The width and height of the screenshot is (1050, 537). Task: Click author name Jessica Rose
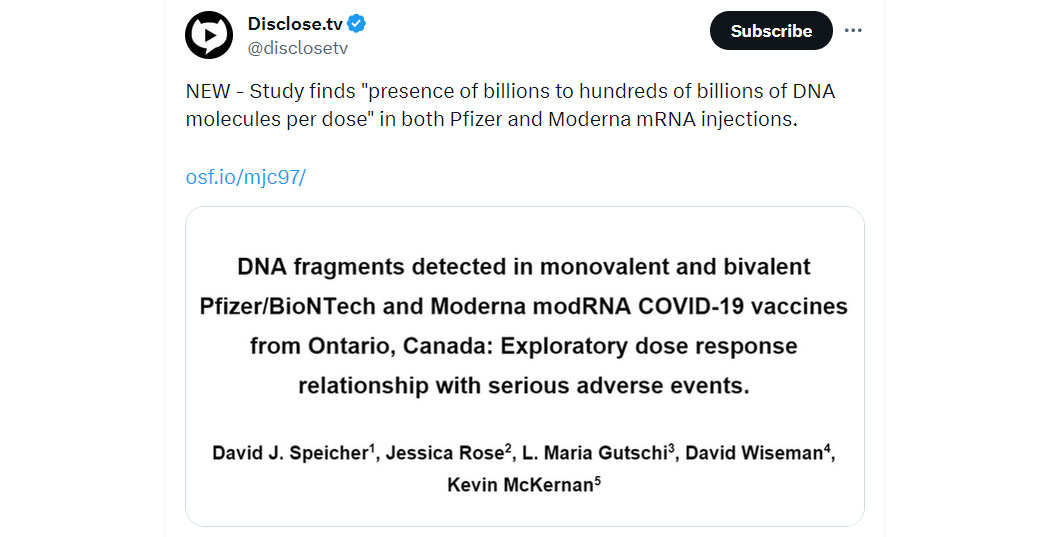(445, 453)
